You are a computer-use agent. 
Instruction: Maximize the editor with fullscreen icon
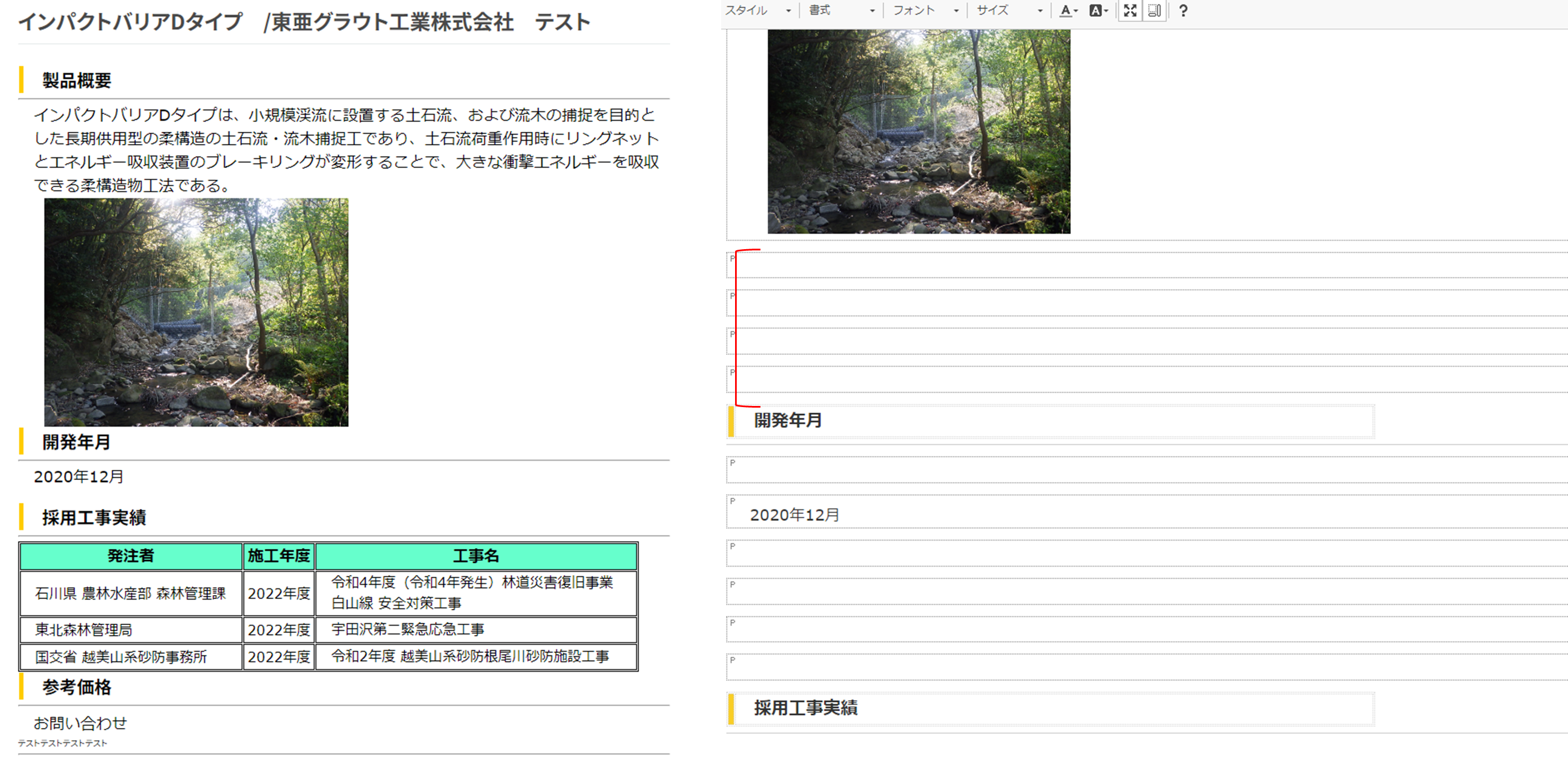tap(1130, 11)
